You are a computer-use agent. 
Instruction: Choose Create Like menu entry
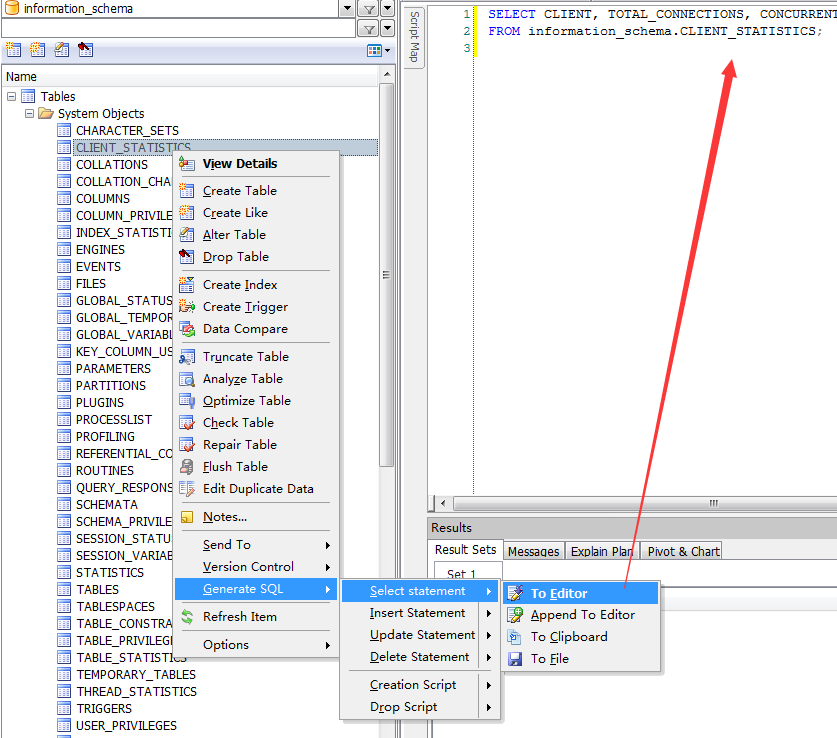tap(255, 212)
